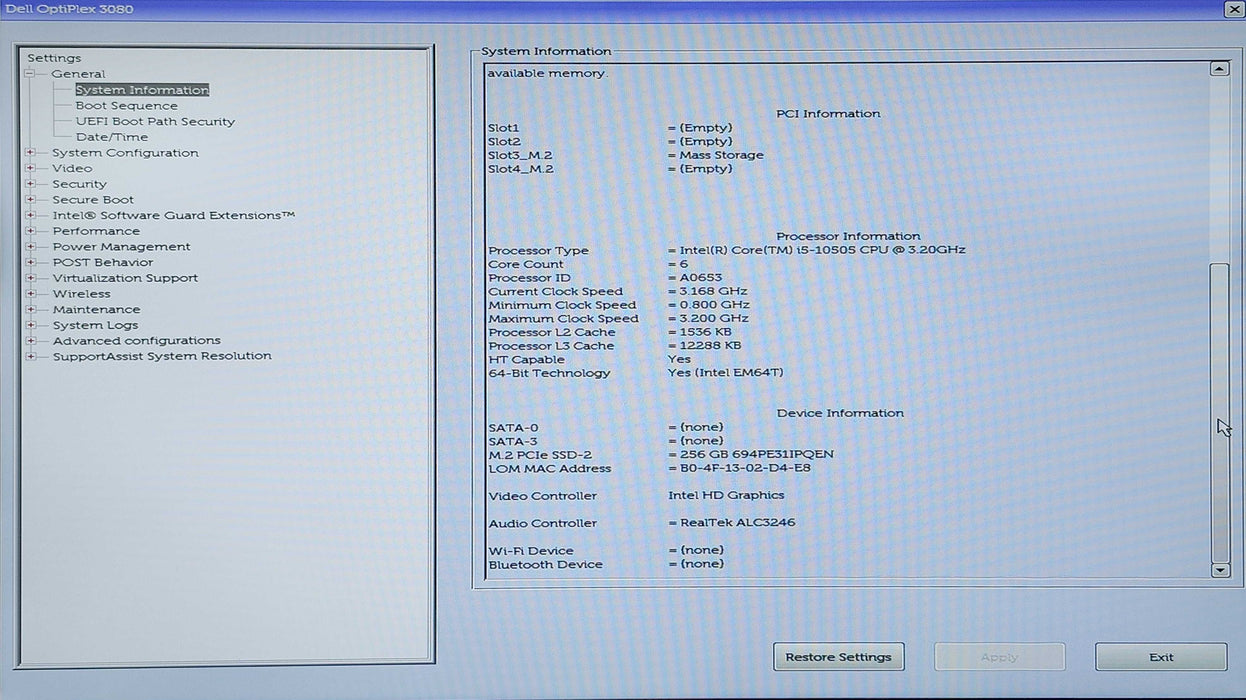Select Virtualization Support label
Viewport: 1246px width, 700px height.
[125, 278]
